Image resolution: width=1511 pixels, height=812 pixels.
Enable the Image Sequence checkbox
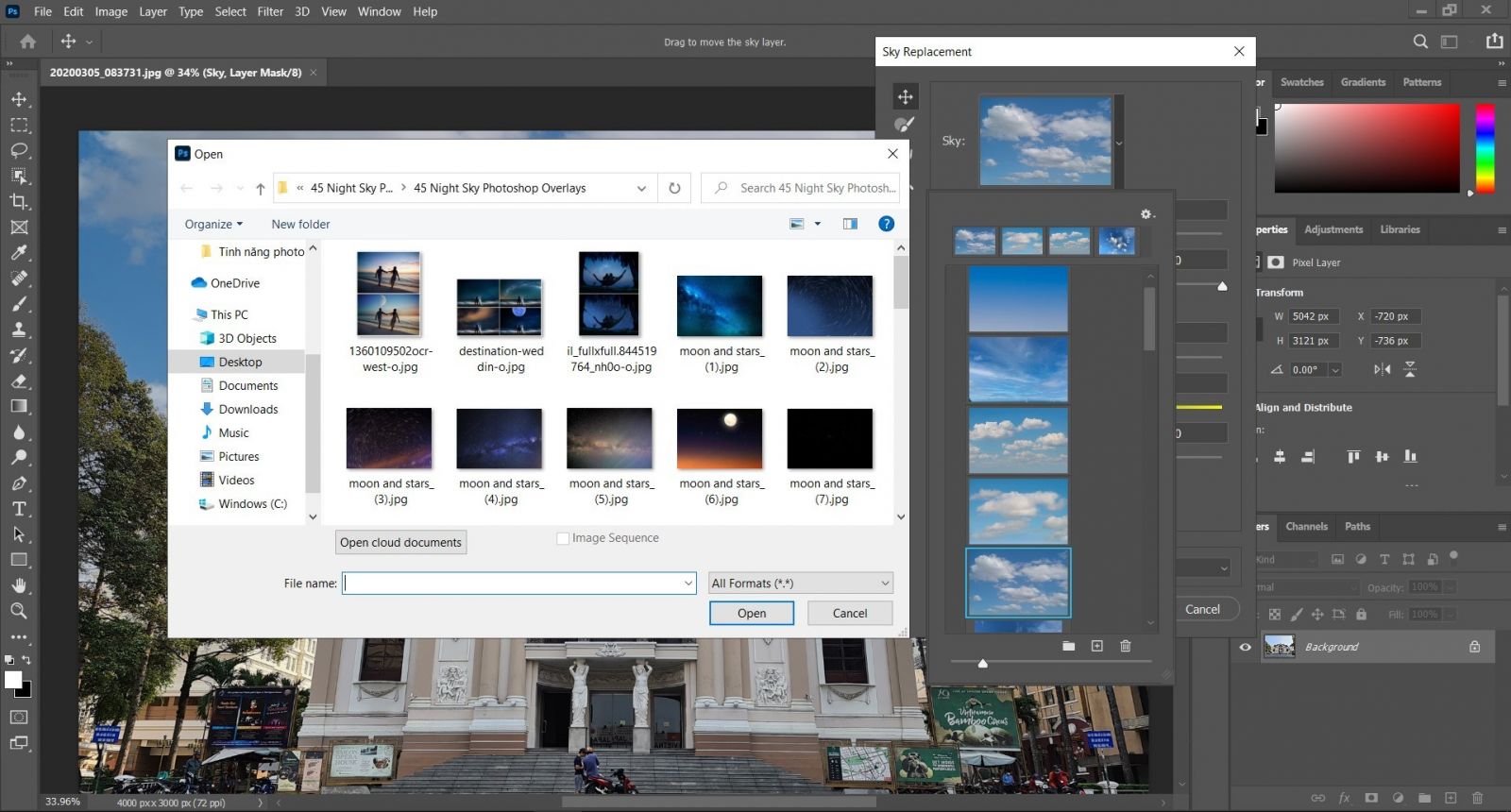tap(563, 538)
